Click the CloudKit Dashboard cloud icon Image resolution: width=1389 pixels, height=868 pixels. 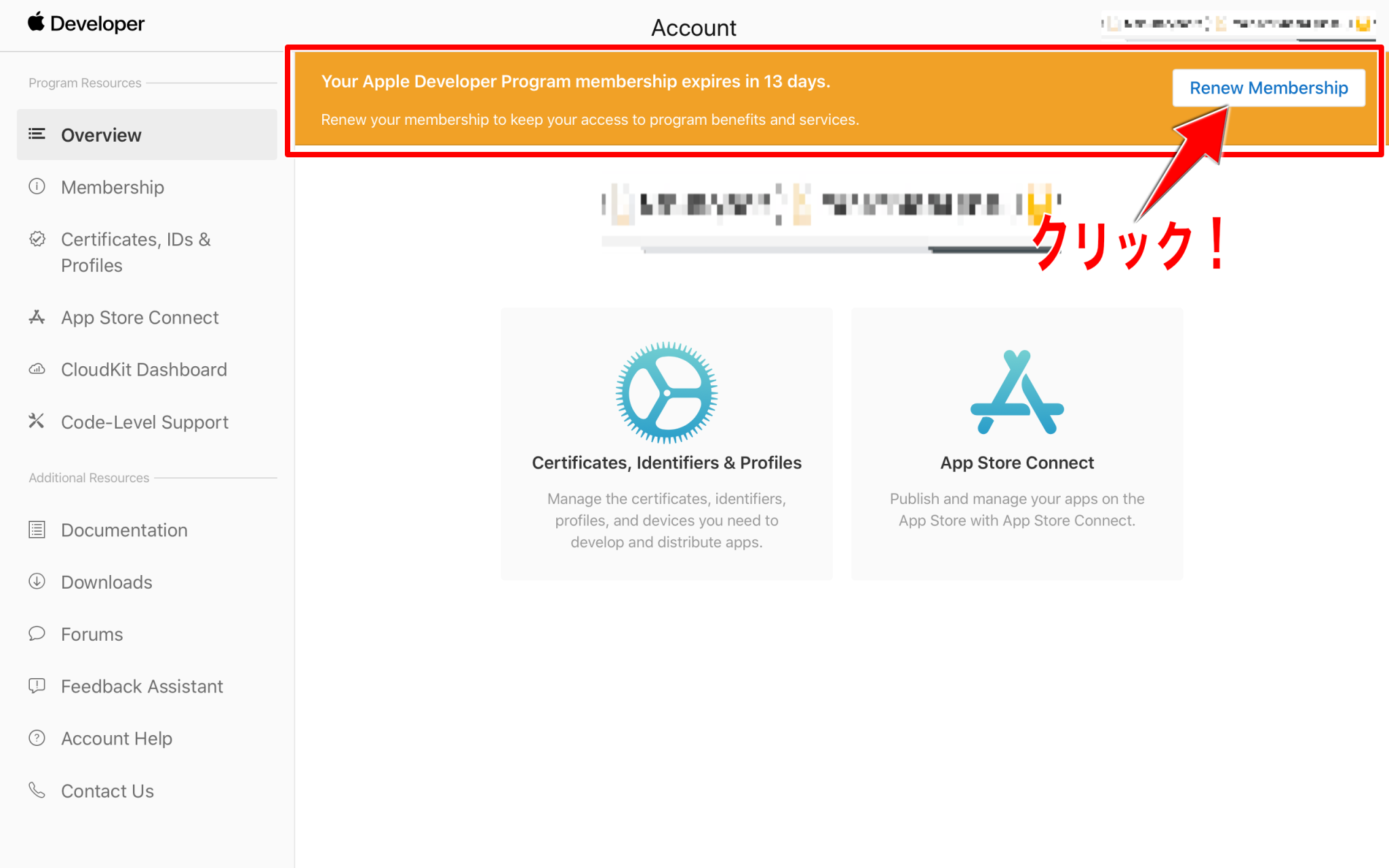[37, 370]
